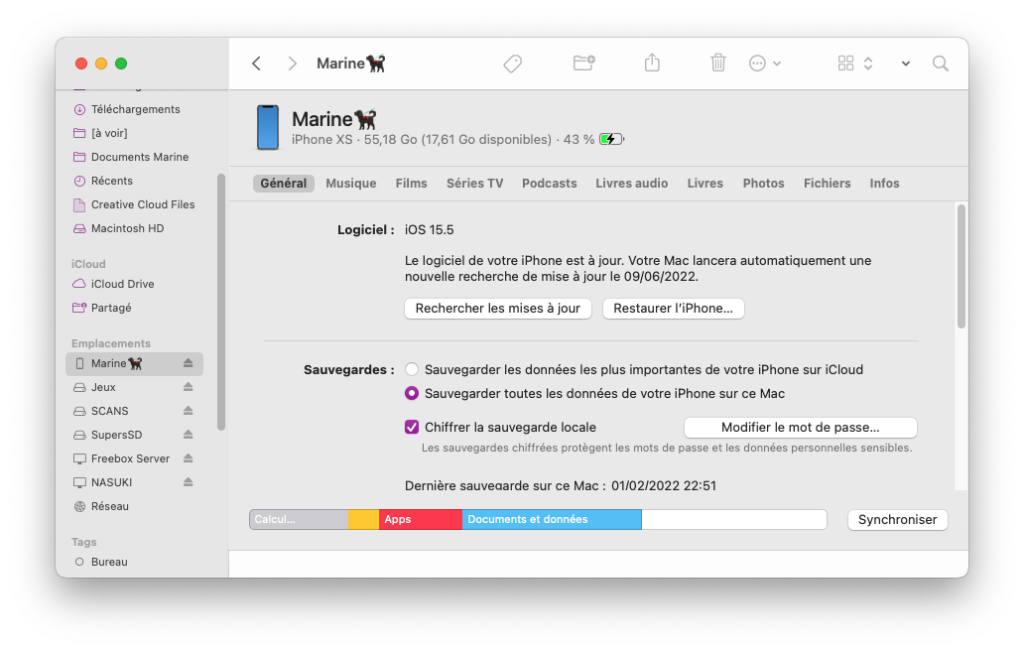
Task: Eject the NASUKI server
Action: click(x=188, y=482)
